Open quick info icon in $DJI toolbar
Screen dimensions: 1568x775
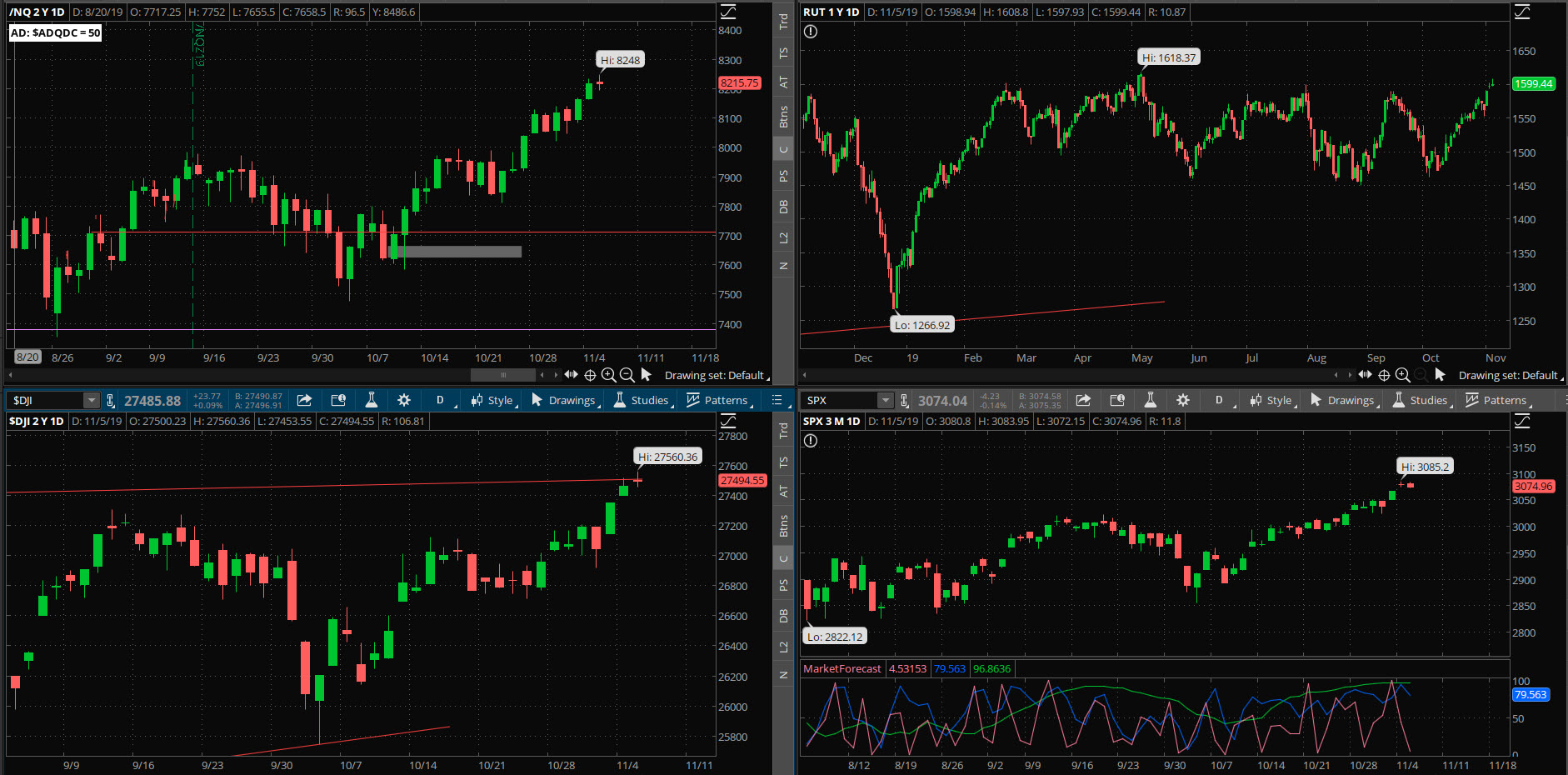tap(338, 400)
